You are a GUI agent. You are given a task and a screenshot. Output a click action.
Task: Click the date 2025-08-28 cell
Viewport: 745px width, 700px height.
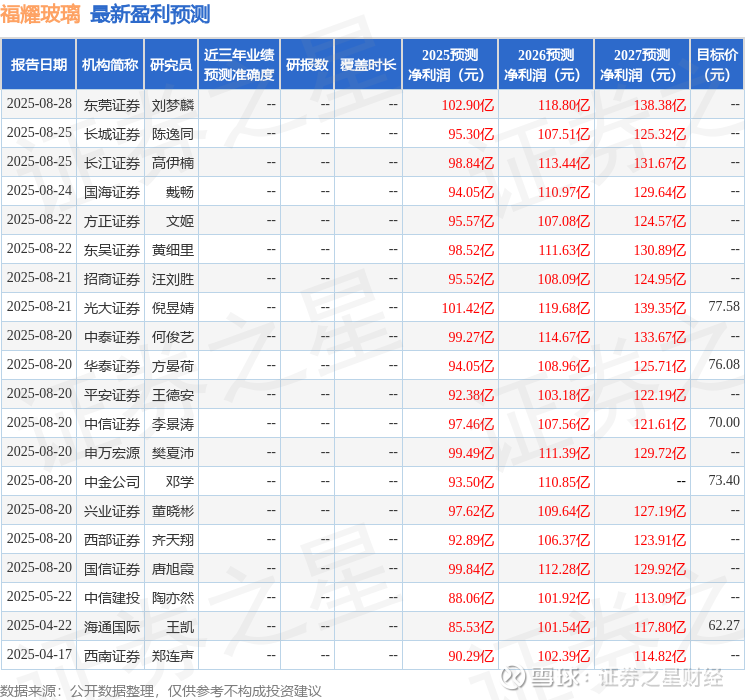(39, 104)
